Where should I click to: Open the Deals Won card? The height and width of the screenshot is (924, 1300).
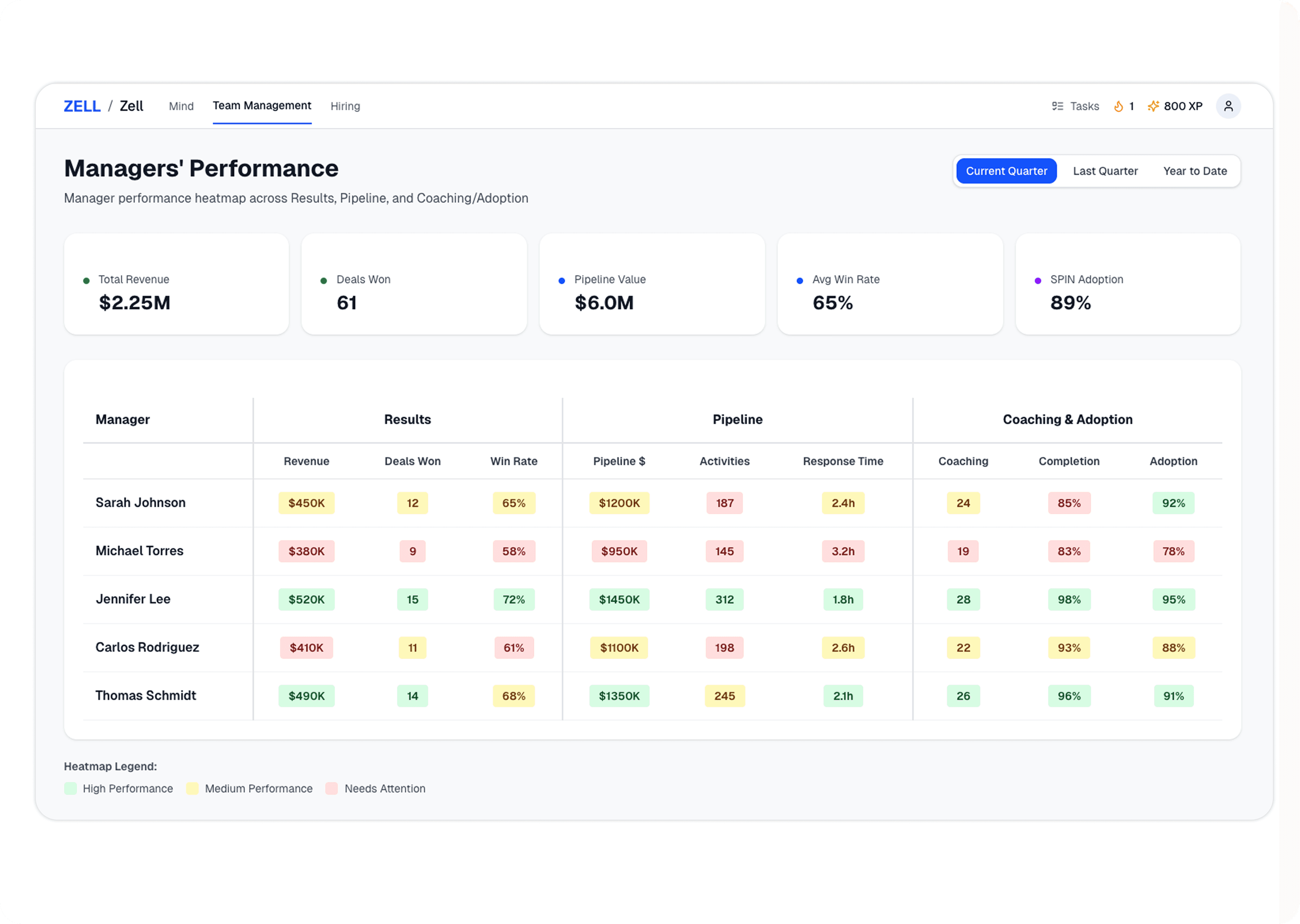point(414,284)
